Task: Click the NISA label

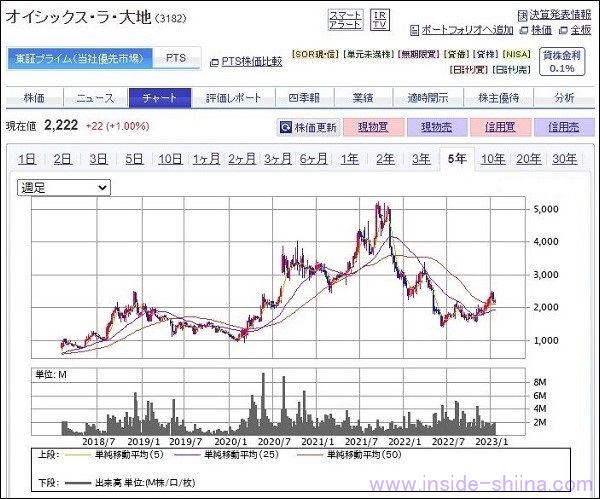Action: [517, 54]
